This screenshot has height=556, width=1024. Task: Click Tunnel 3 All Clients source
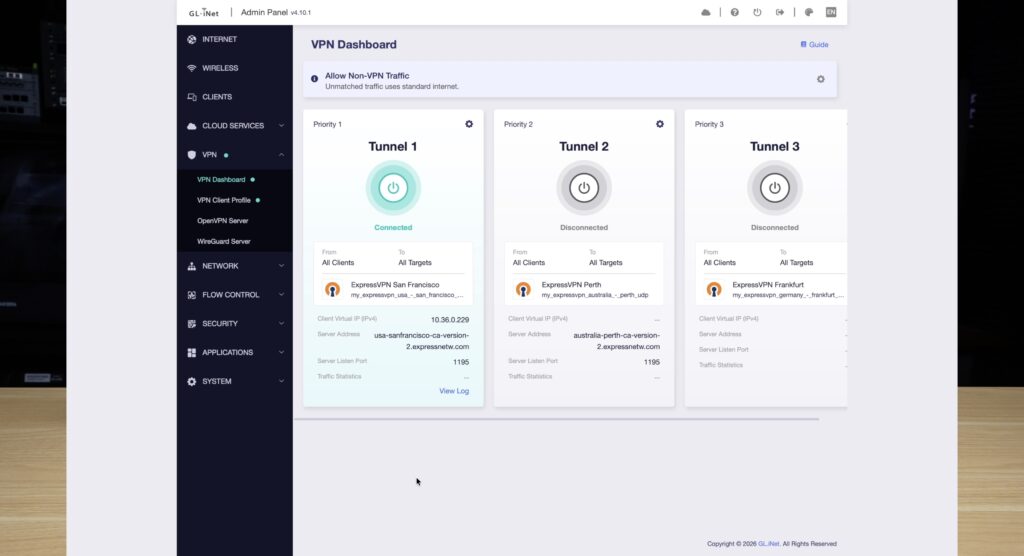point(719,263)
